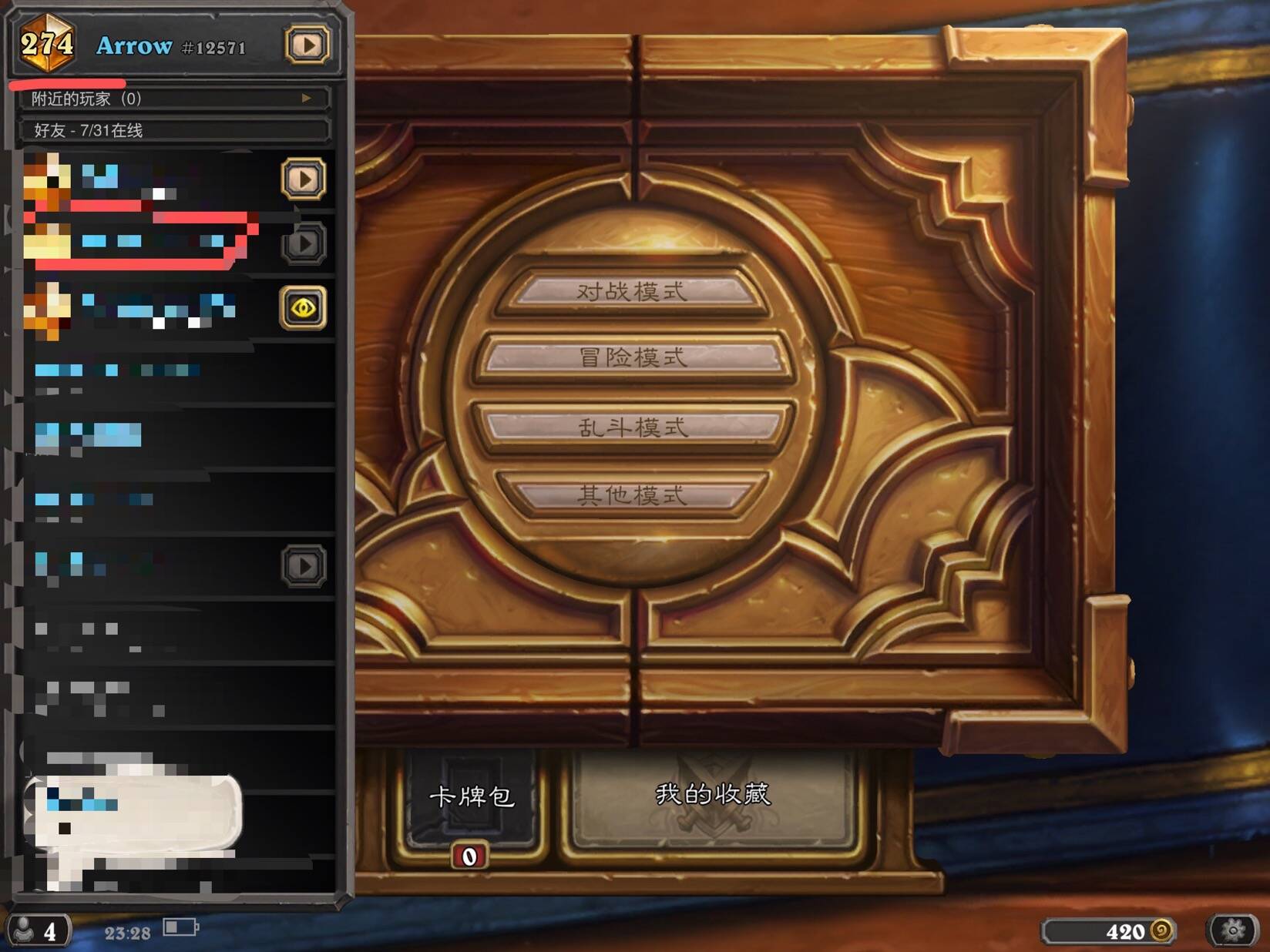
Task: Open 其他模式
Action: coord(632,494)
